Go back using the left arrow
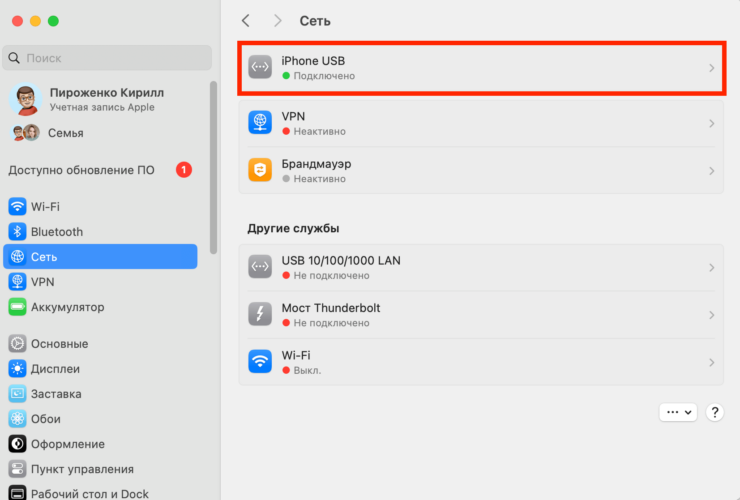This screenshot has width=740, height=500. pos(246,21)
